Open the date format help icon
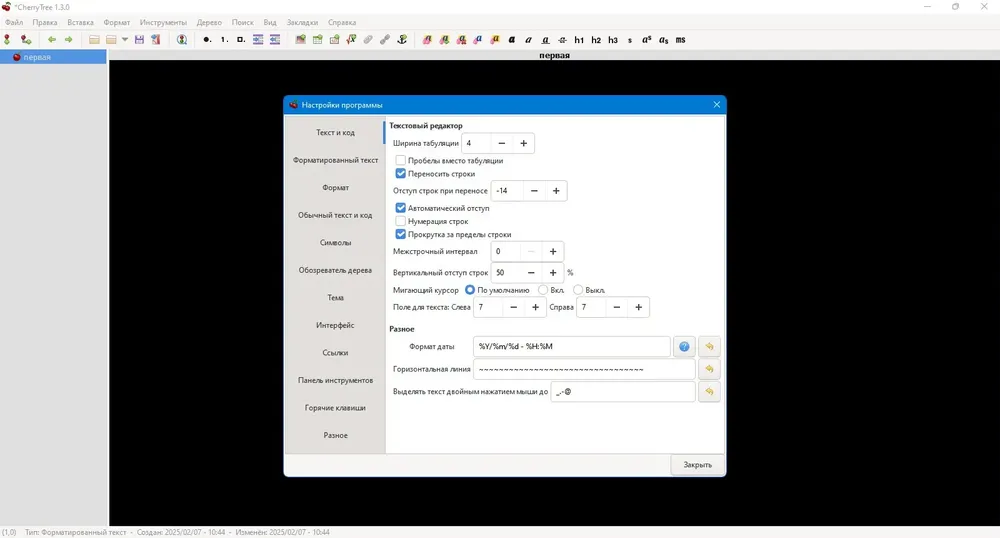This screenshot has width=1000, height=538. [684, 347]
